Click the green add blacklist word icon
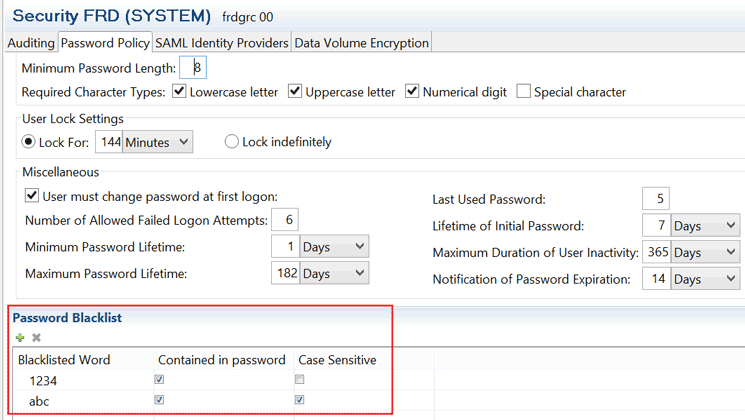This screenshot has height=420, width=745. pyautogui.click(x=21, y=338)
